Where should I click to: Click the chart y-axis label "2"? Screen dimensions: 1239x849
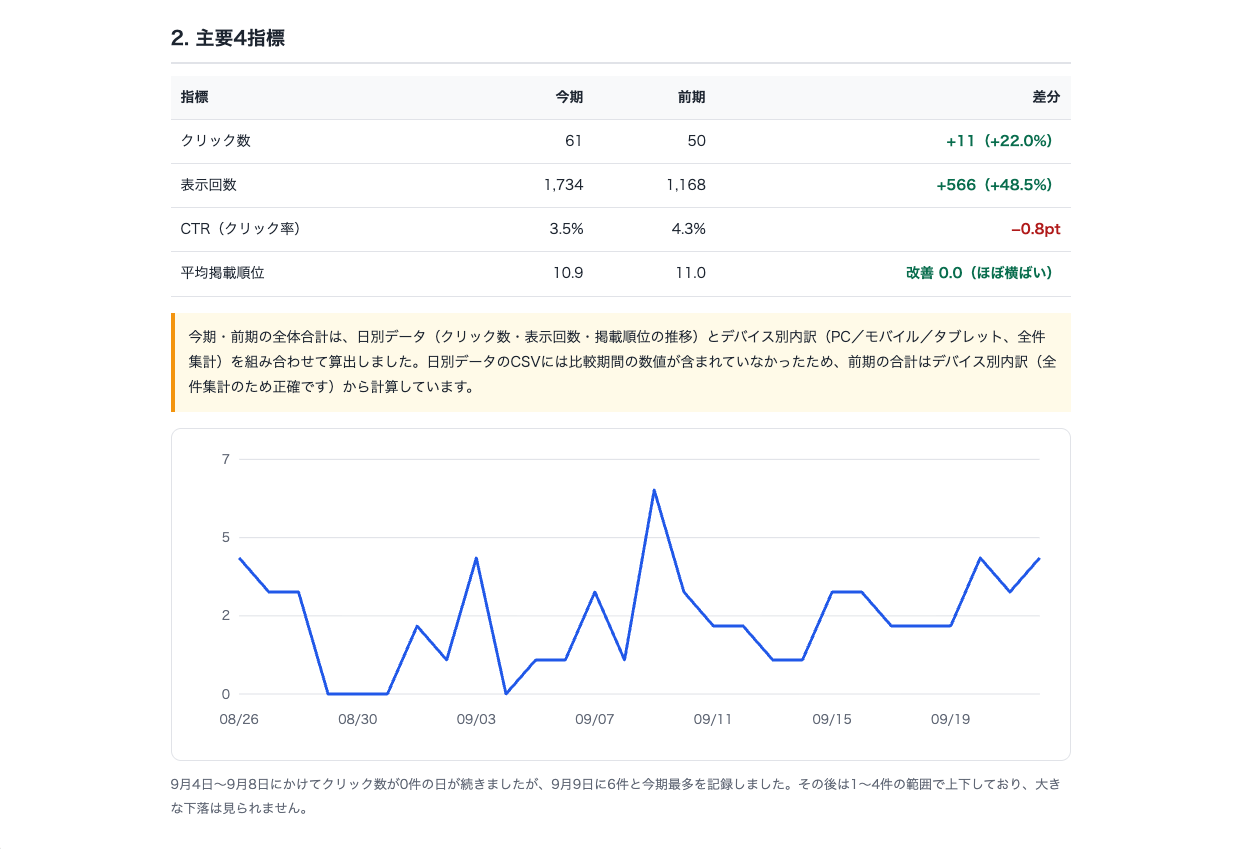point(226,616)
